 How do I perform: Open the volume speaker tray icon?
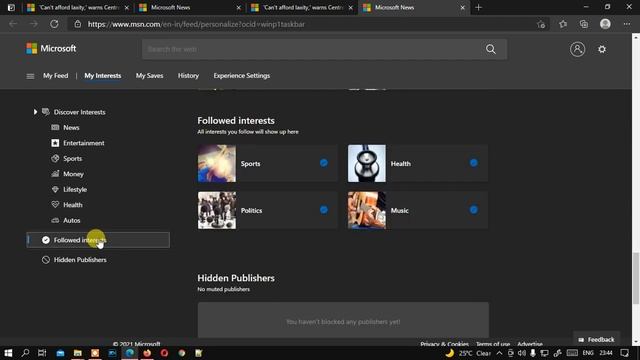pos(522,353)
